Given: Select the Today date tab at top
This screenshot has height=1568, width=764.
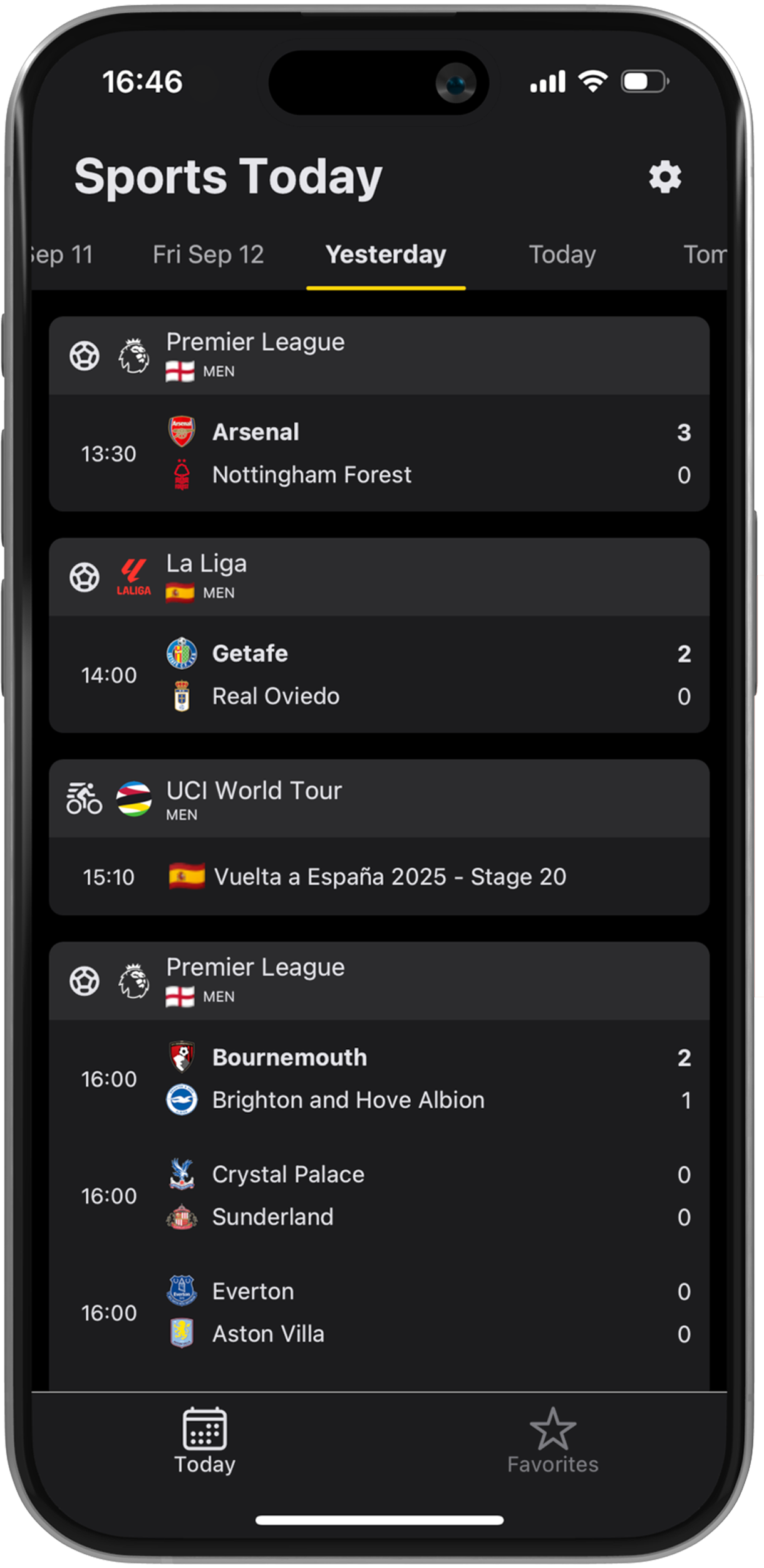Looking at the screenshot, I should point(562,255).
